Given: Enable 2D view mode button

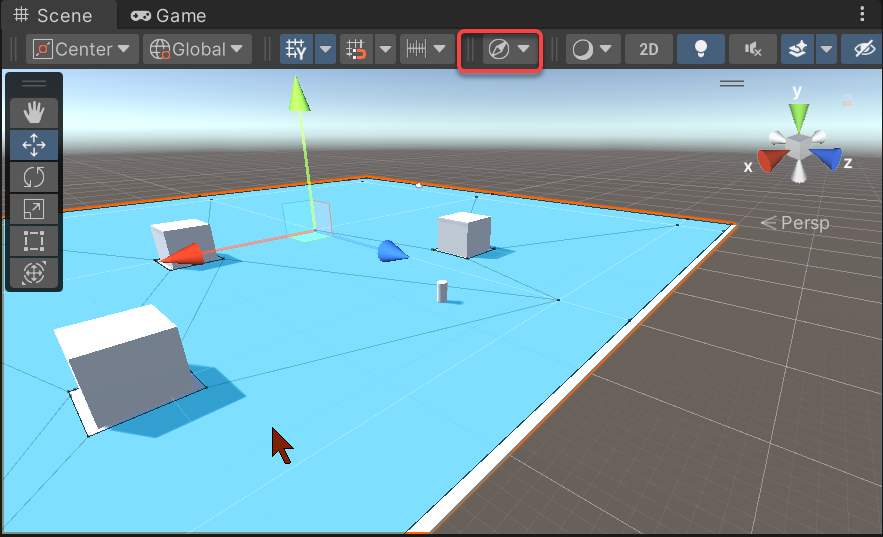Looking at the screenshot, I should 649,49.
